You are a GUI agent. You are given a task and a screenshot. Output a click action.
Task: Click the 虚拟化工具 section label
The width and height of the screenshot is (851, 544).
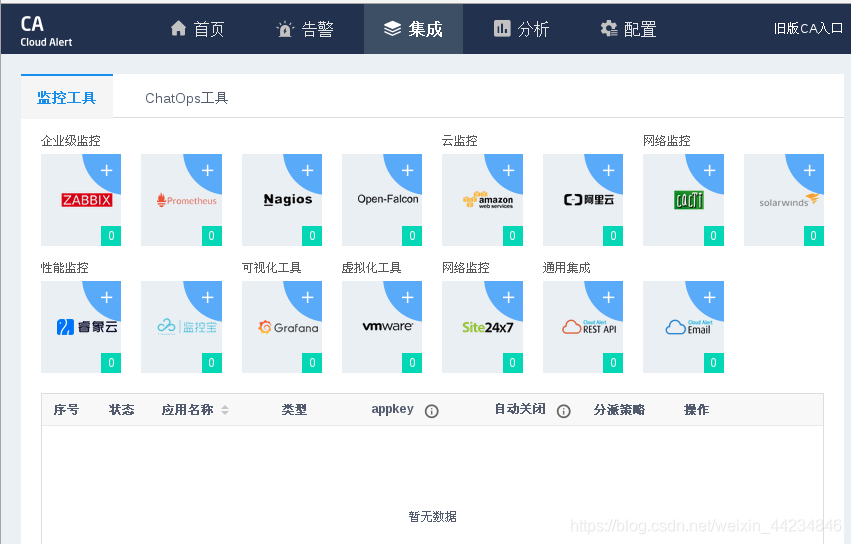tap(371, 268)
